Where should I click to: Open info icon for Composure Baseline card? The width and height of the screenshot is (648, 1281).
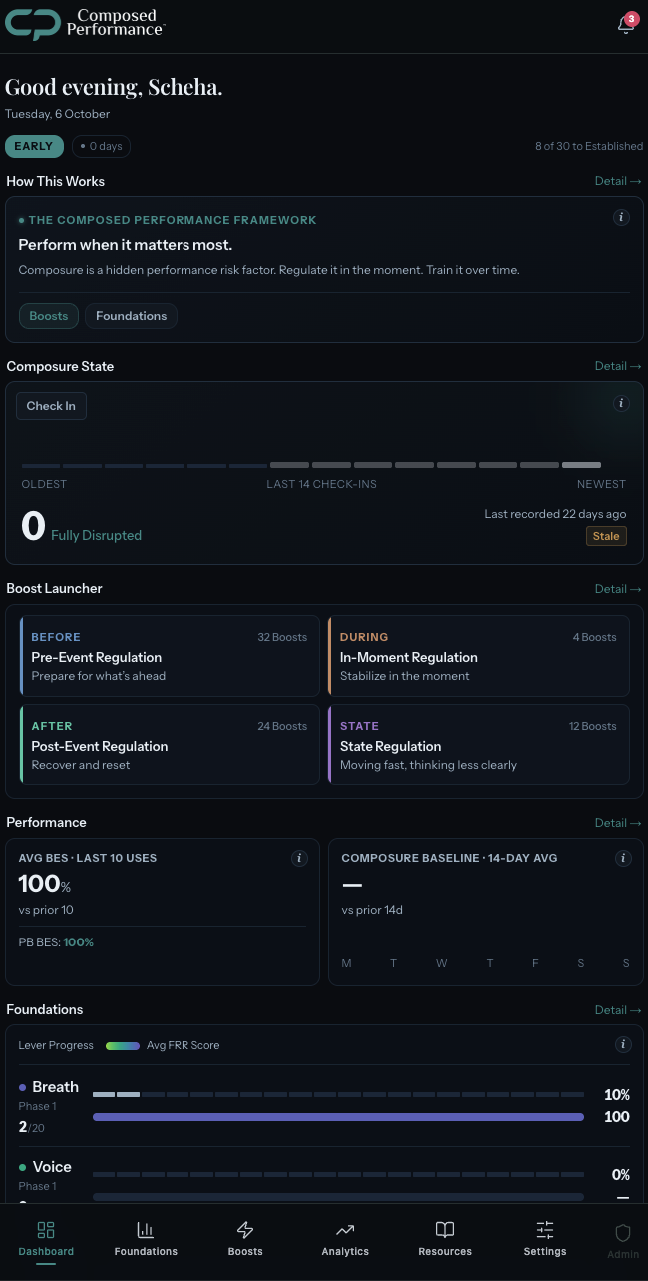click(x=623, y=858)
